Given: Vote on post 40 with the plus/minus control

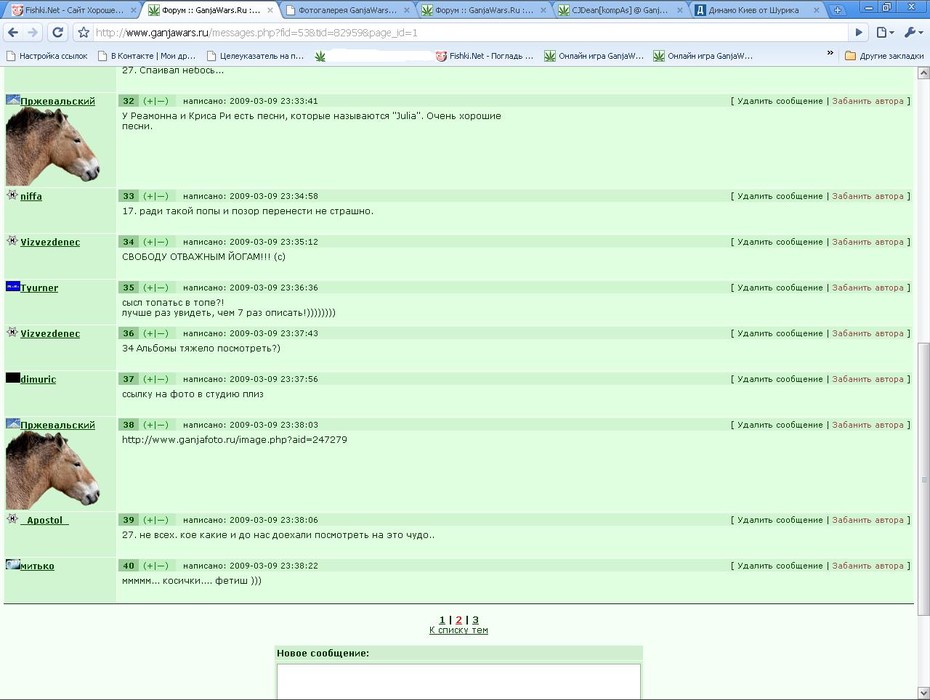Looking at the screenshot, I should (x=156, y=566).
